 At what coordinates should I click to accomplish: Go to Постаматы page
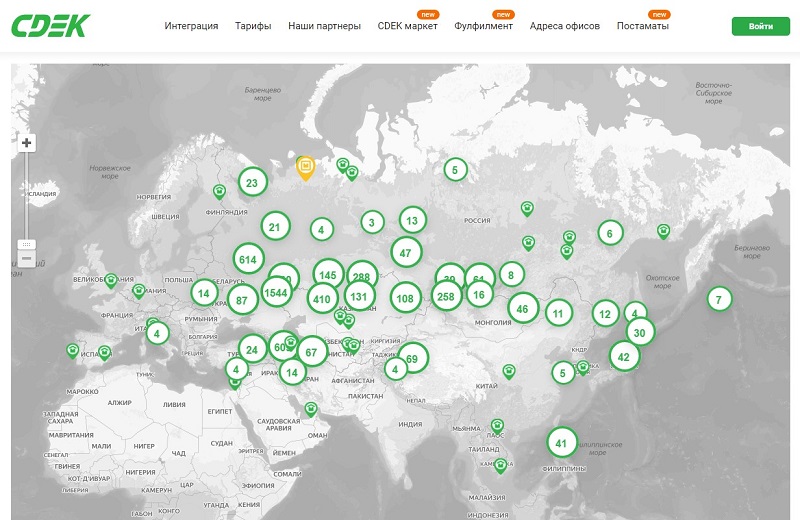[643, 26]
